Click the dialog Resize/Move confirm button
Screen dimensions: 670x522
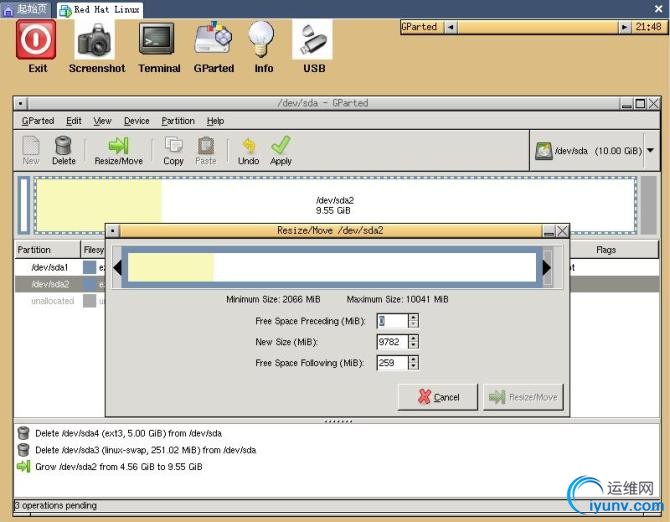[523, 397]
